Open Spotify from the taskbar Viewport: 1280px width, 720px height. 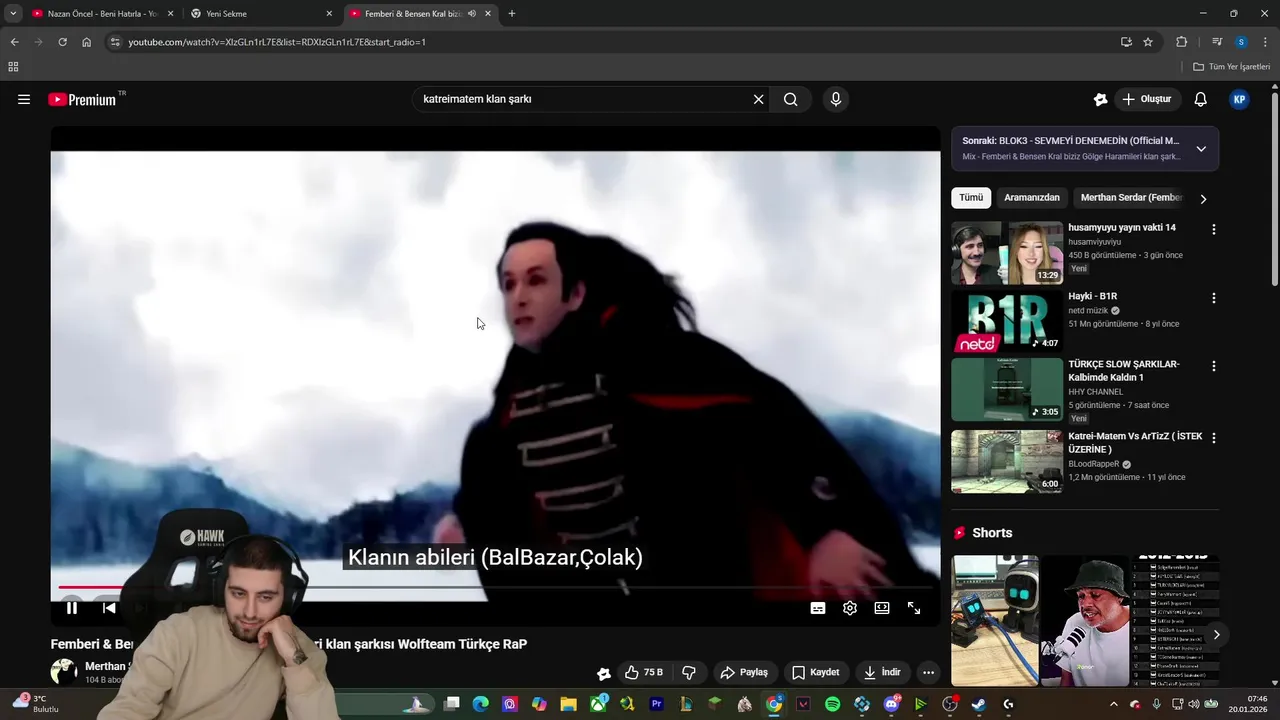point(832,704)
